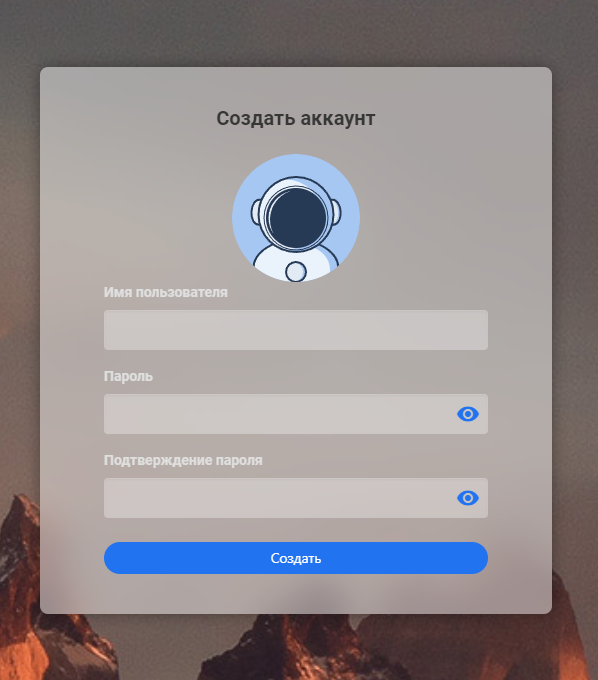Click the Создать аккаунт heading
Image resolution: width=598 pixels, height=680 pixels.
pos(296,118)
